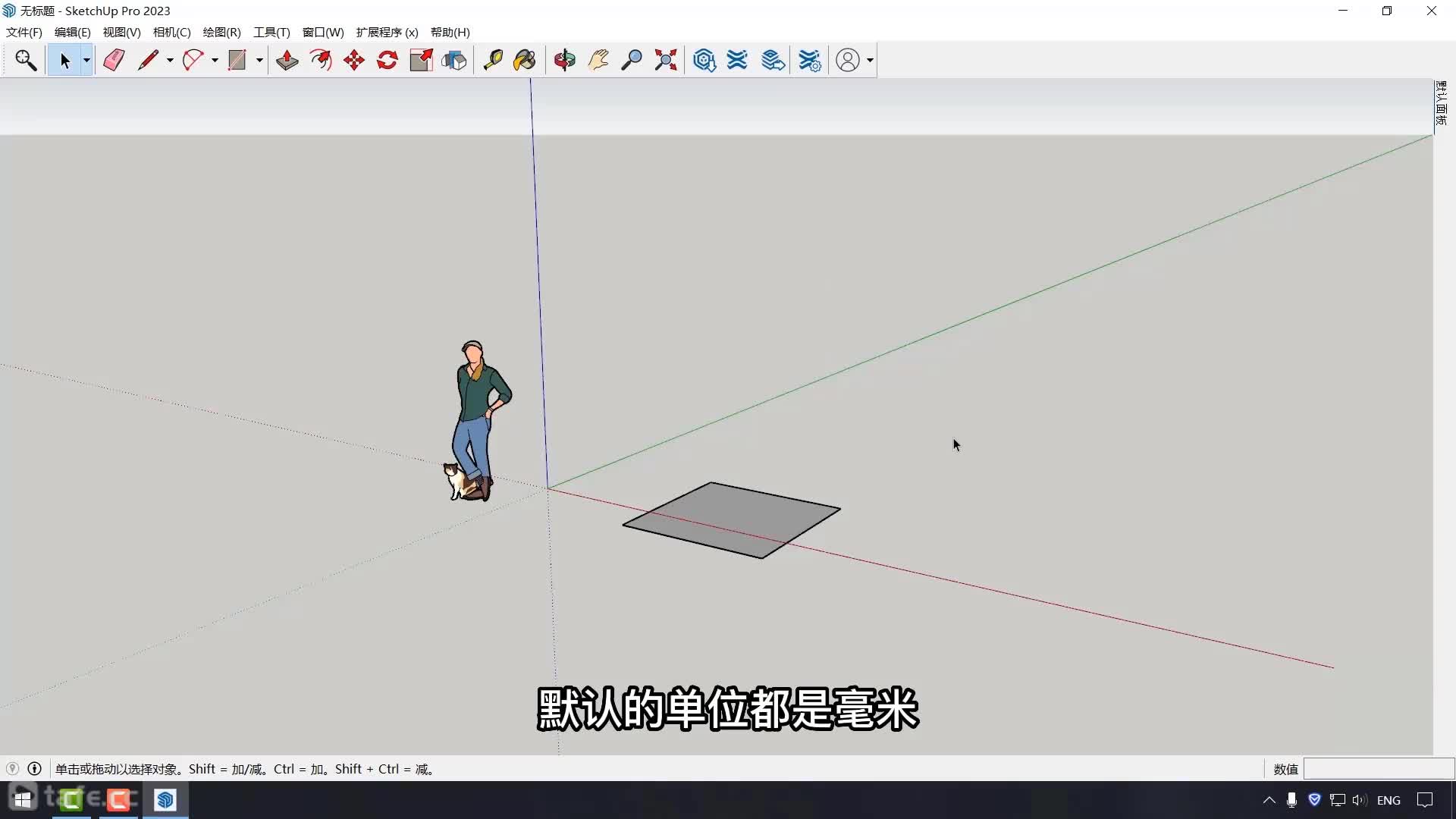Activate the Orbit camera tool
This screenshot has height=819, width=1456.
(564, 61)
